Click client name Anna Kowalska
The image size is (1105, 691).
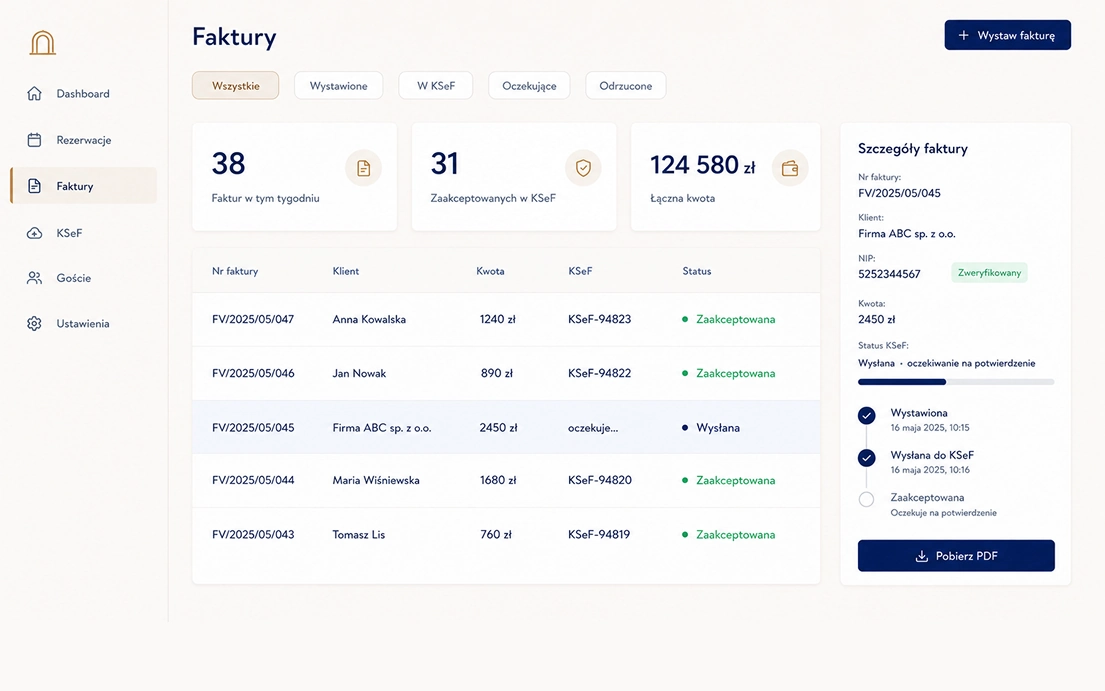[369, 319]
